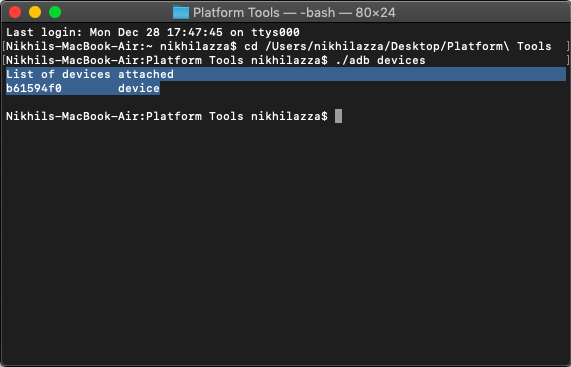Click the device serial 'b61594f0'

point(34,88)
